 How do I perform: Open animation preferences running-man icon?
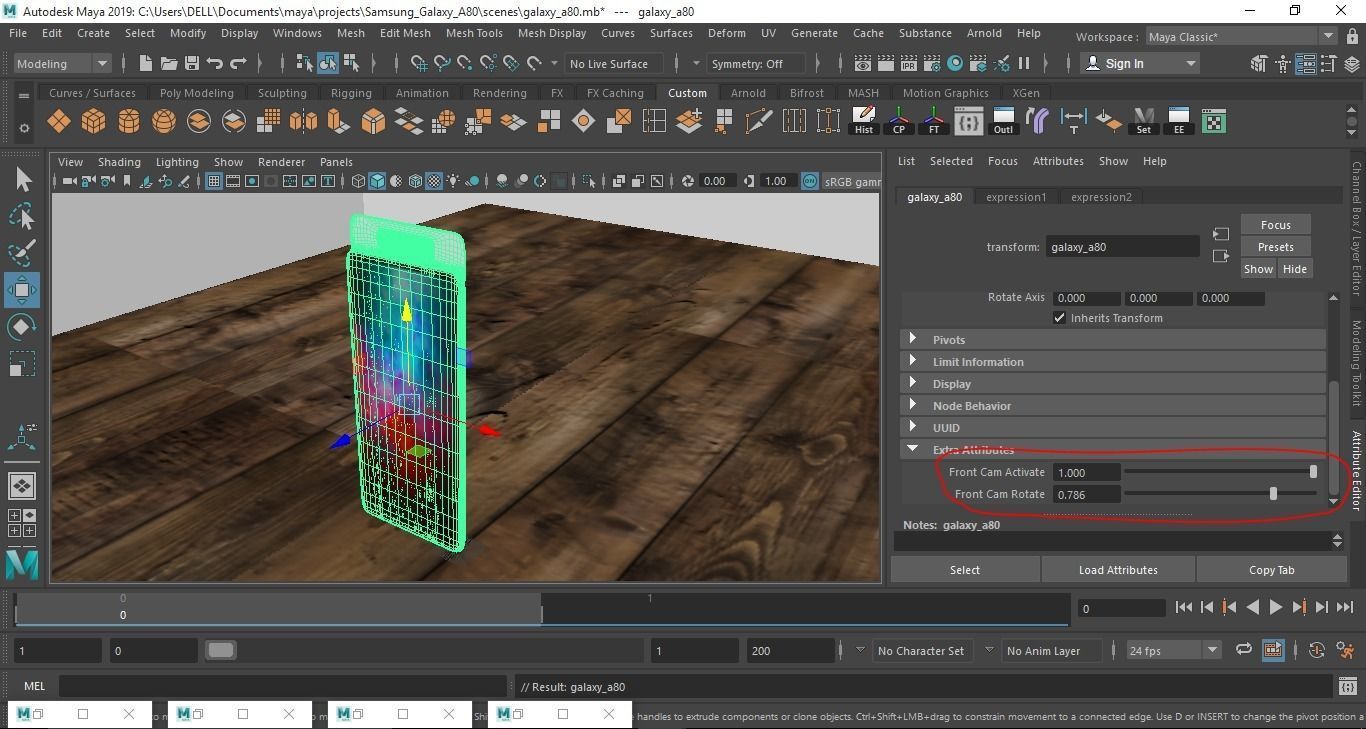[1346, 650]
